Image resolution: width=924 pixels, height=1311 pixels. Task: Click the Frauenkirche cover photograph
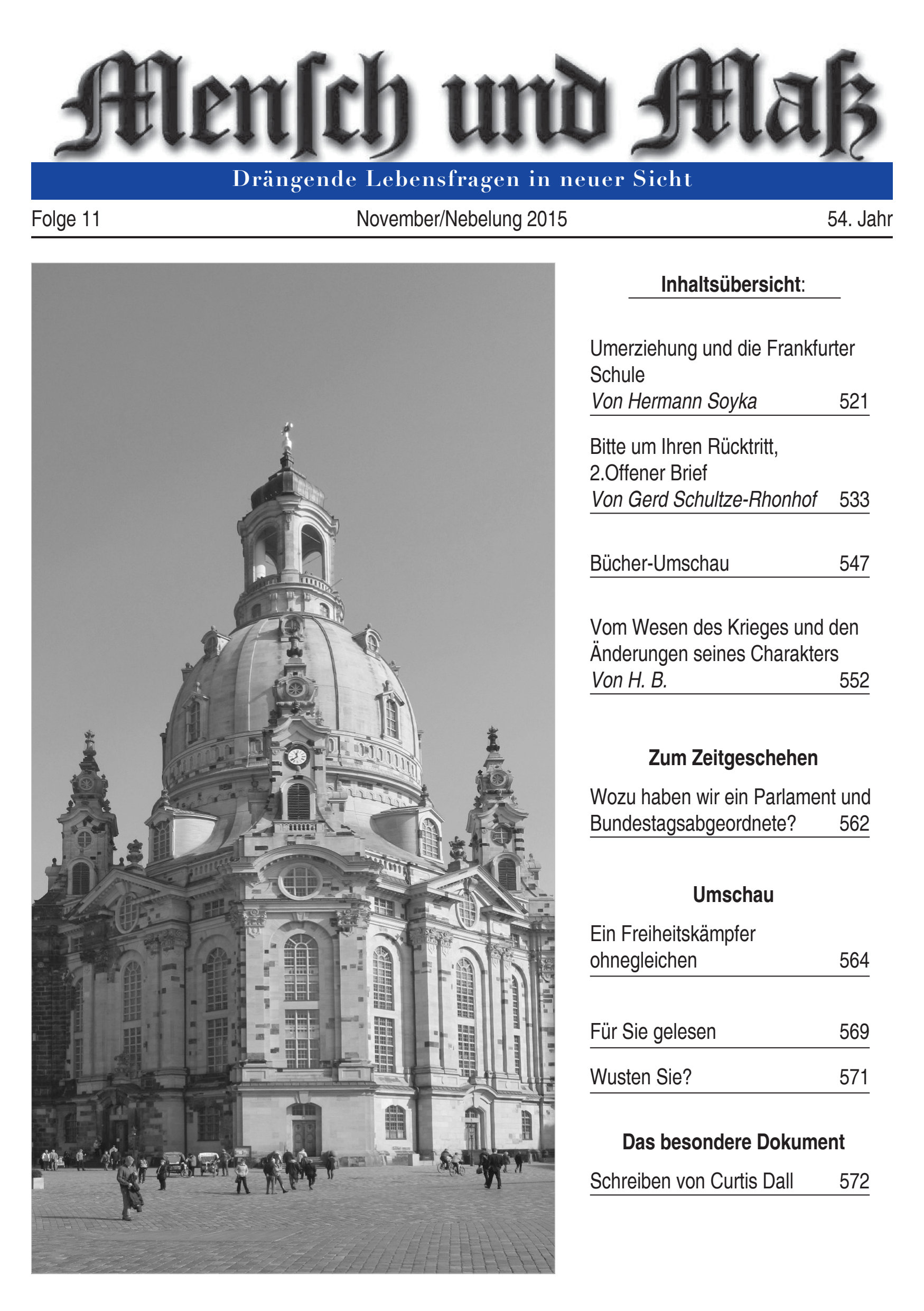click(x=293, y=768)
